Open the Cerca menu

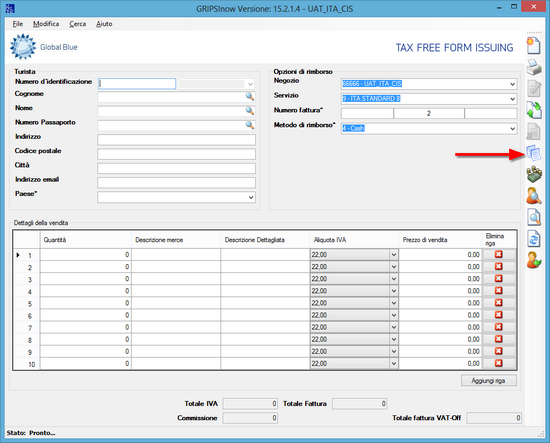[x=78, y=24]
